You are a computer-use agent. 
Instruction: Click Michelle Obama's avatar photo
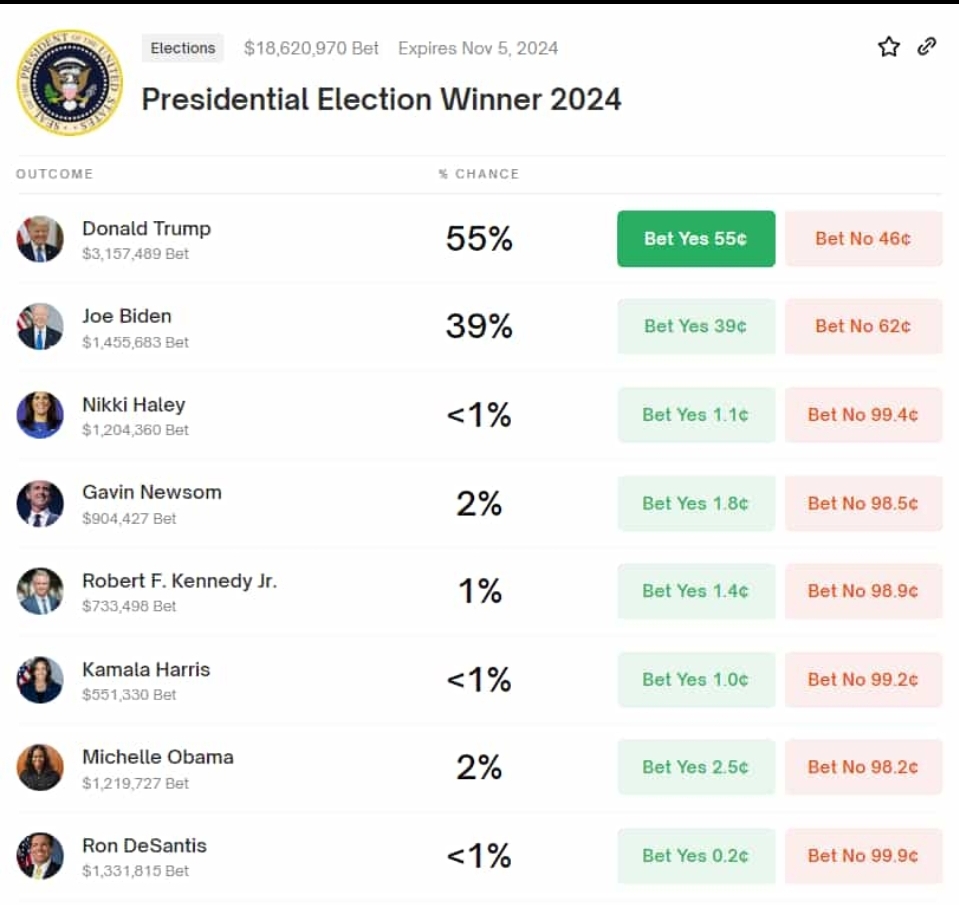40,767
